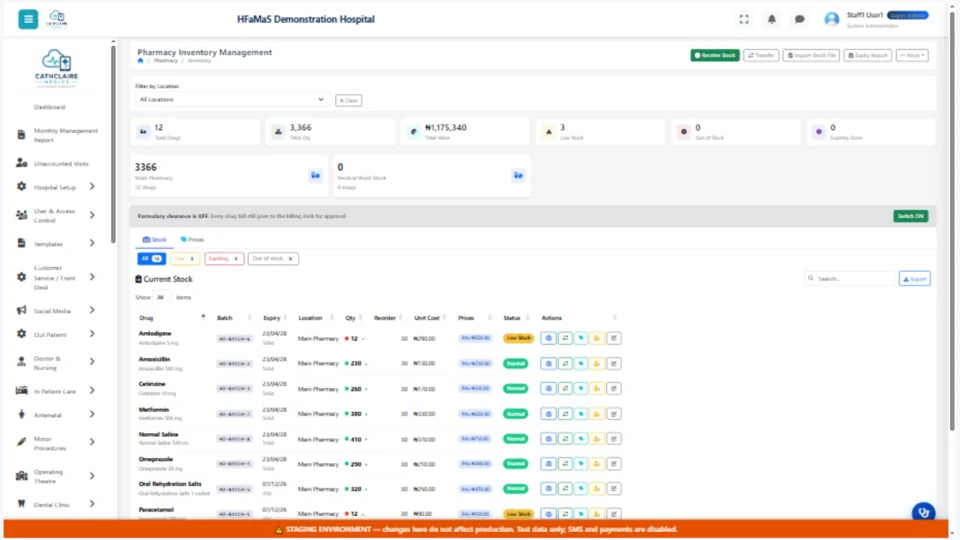Clear the location filter
960x540 pixels.
pos(348,100)
